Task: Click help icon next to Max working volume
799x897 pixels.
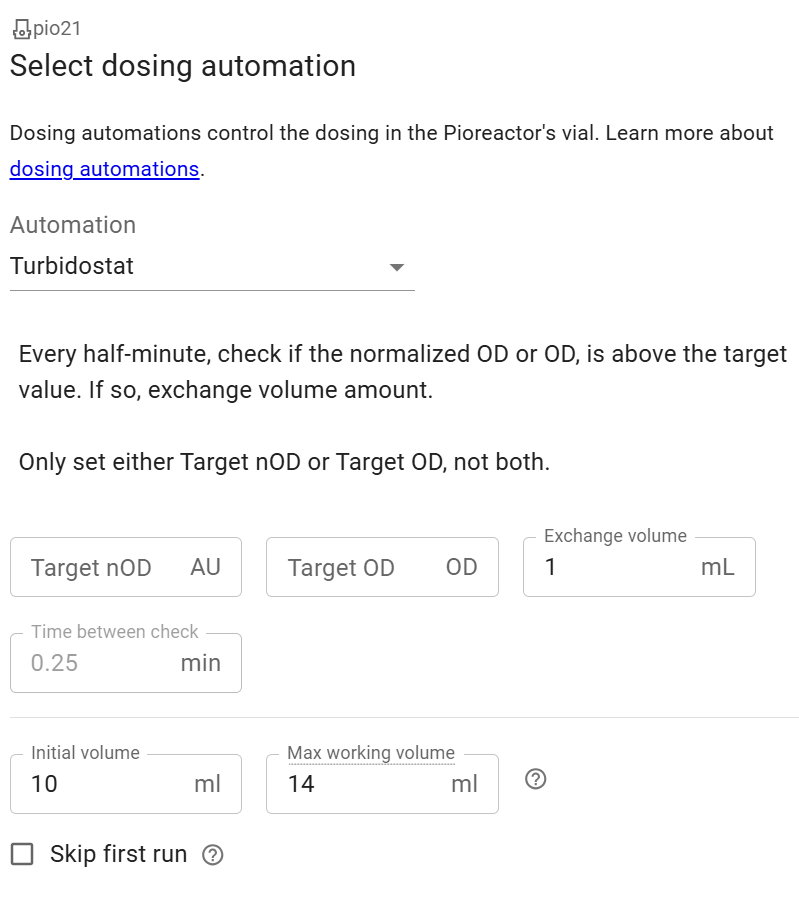Action: pyautogui.click(x=535, y=780)
